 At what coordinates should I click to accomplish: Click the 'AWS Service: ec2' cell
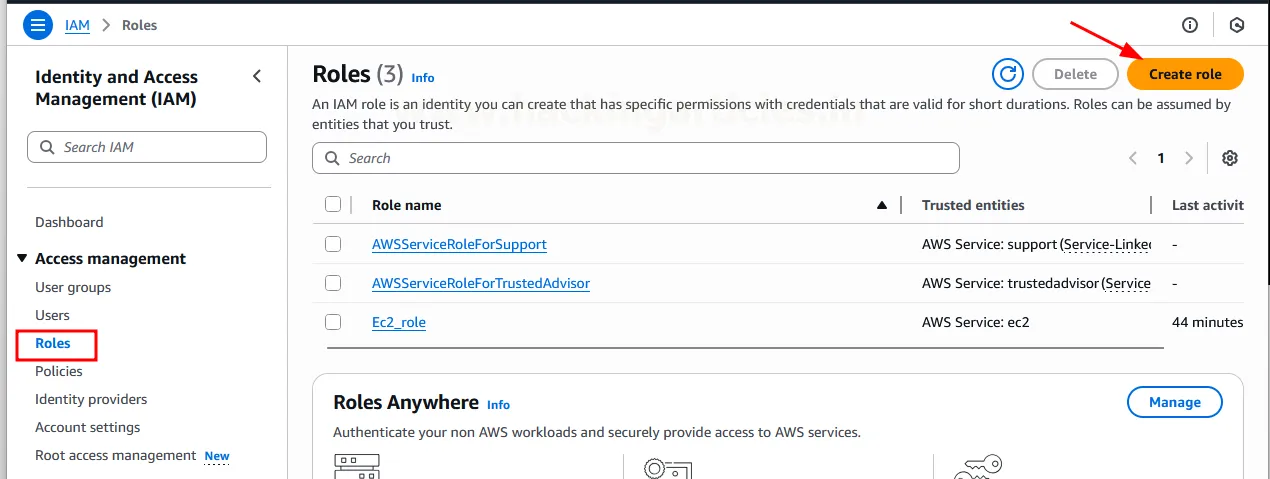(976, 322)
